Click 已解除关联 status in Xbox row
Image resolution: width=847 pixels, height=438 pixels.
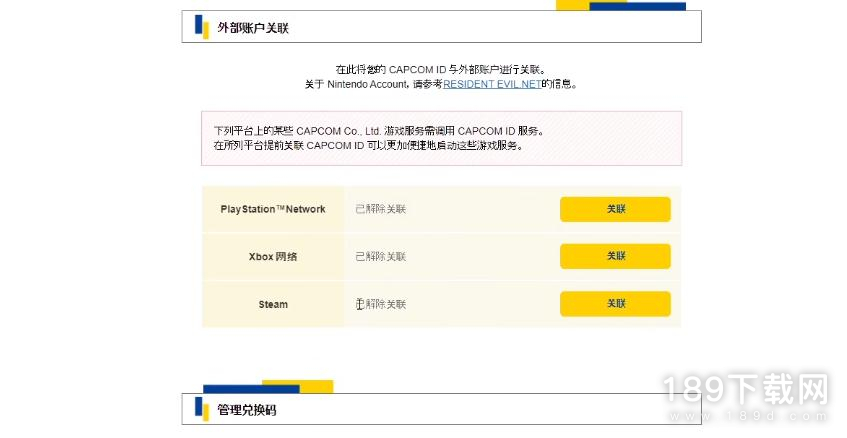381,257
